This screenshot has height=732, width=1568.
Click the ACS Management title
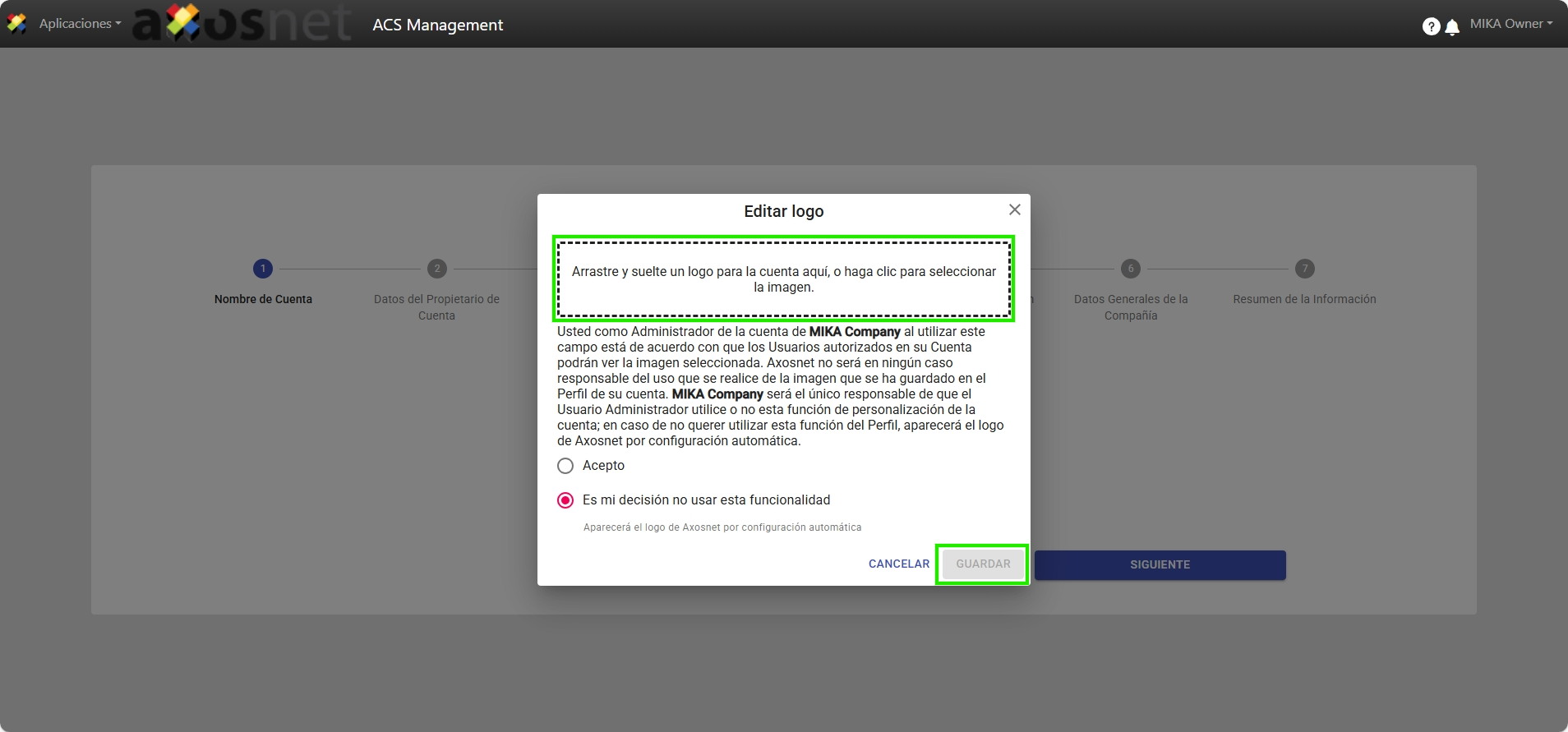click(x=438, y=25)
